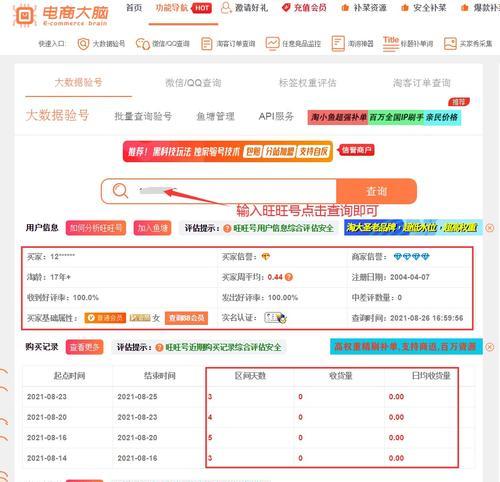
Task: Open the 安全补菜 nav link
Action: 429,8
